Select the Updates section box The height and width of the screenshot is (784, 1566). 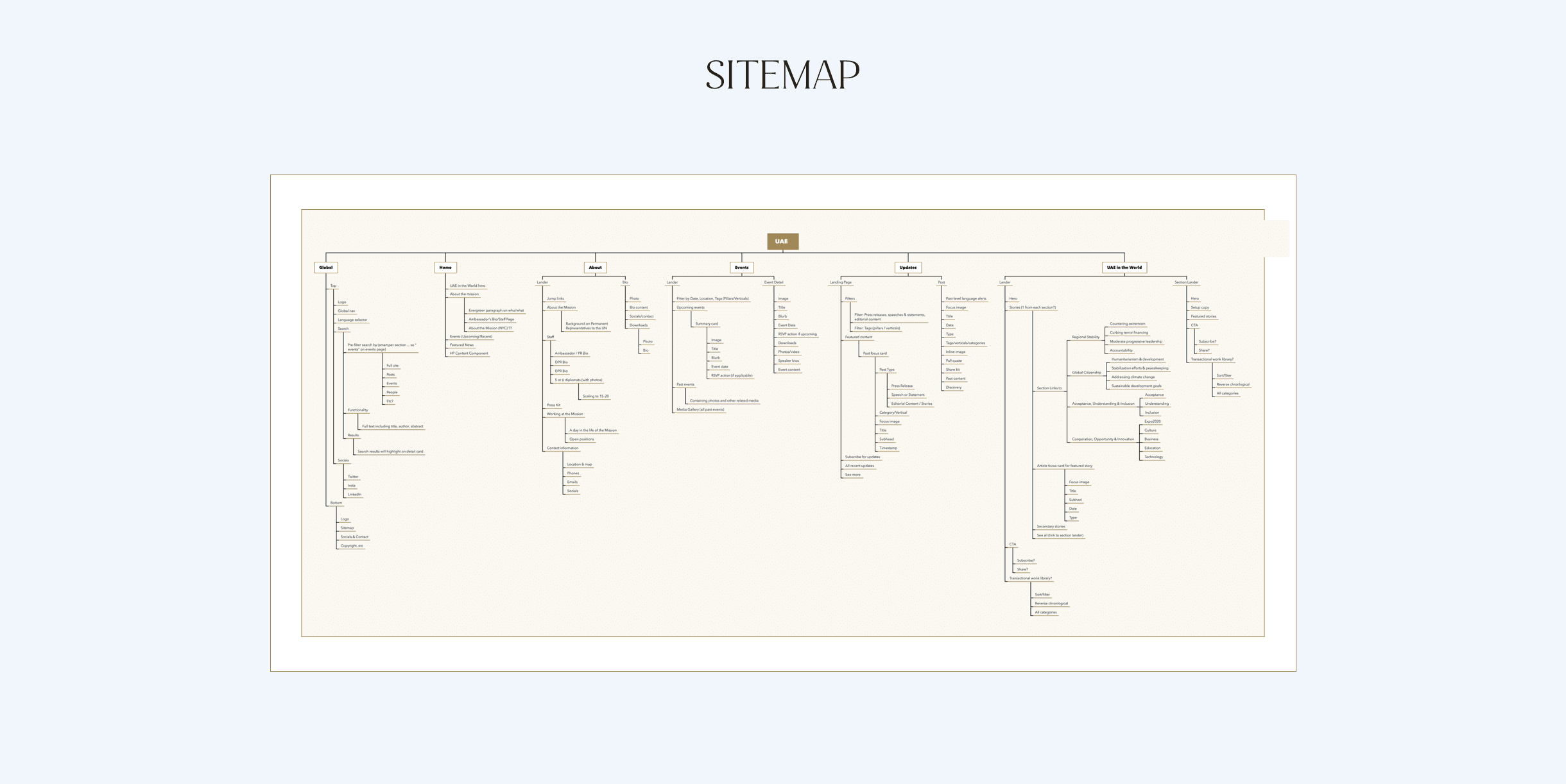908,268
